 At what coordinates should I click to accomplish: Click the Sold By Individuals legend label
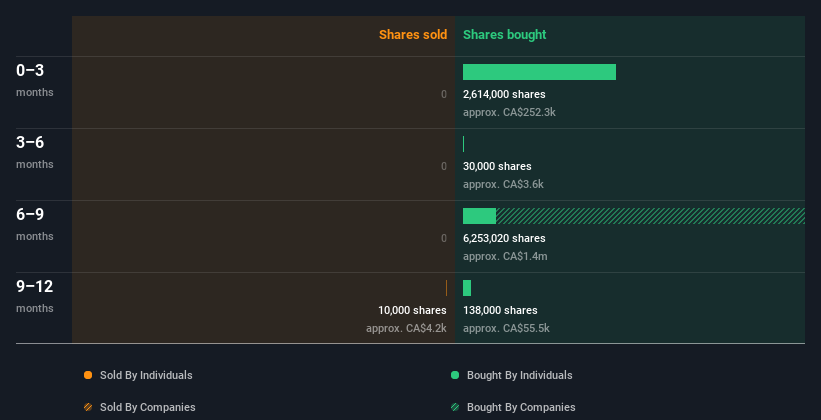point(146,375)
